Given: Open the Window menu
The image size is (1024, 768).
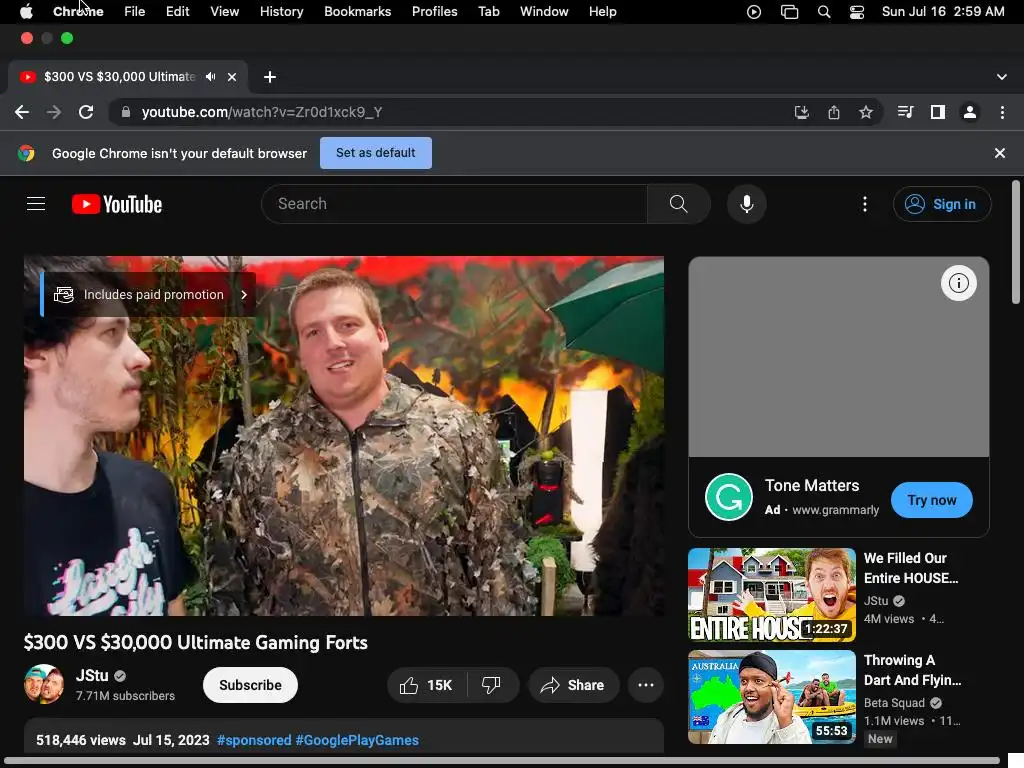Looking at the screenshot, I should (544, 12).
